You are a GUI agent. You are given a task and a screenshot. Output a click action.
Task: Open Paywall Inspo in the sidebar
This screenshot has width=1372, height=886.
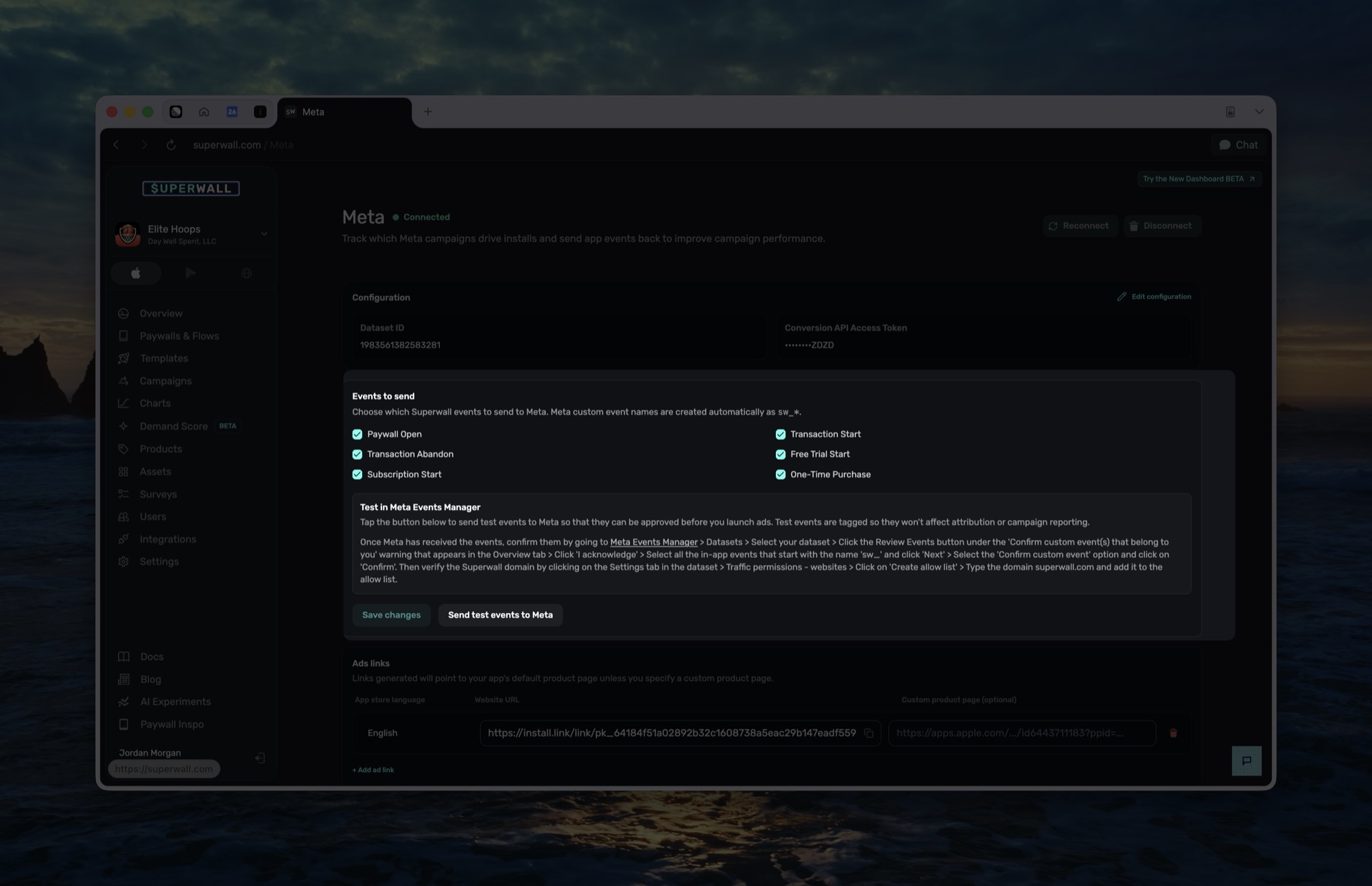(x=171, y=724)
